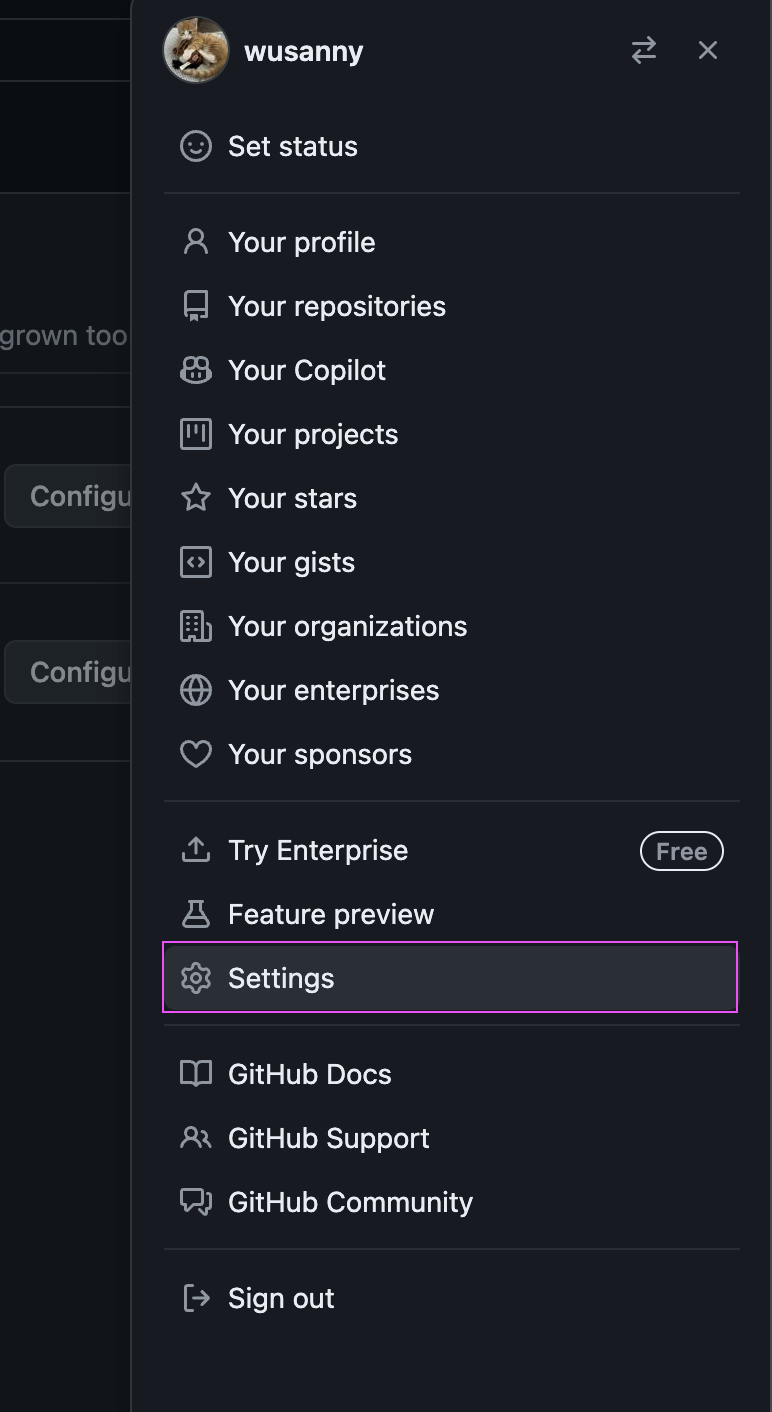772x1412 pixels.
Task: Select the heart icon beside Your sponsors
Action: pyautogui.click(x=196, y=754)
